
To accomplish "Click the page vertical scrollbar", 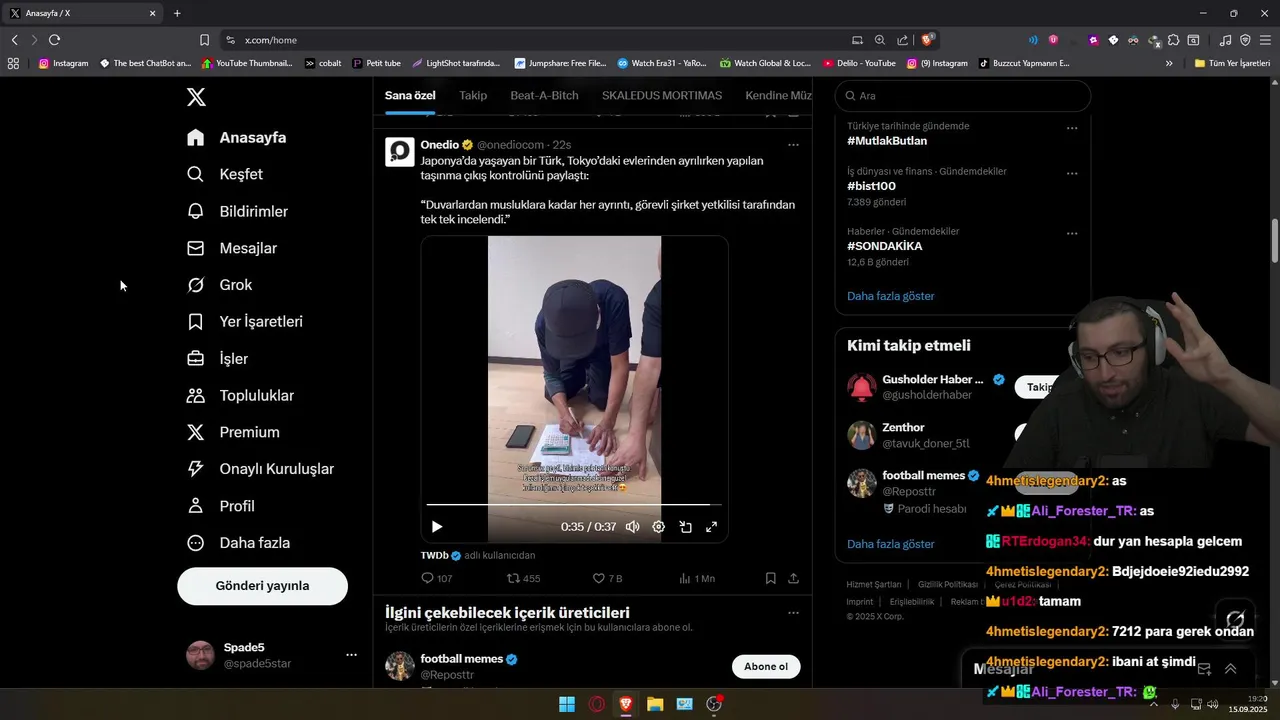I will click(1274, 240).
